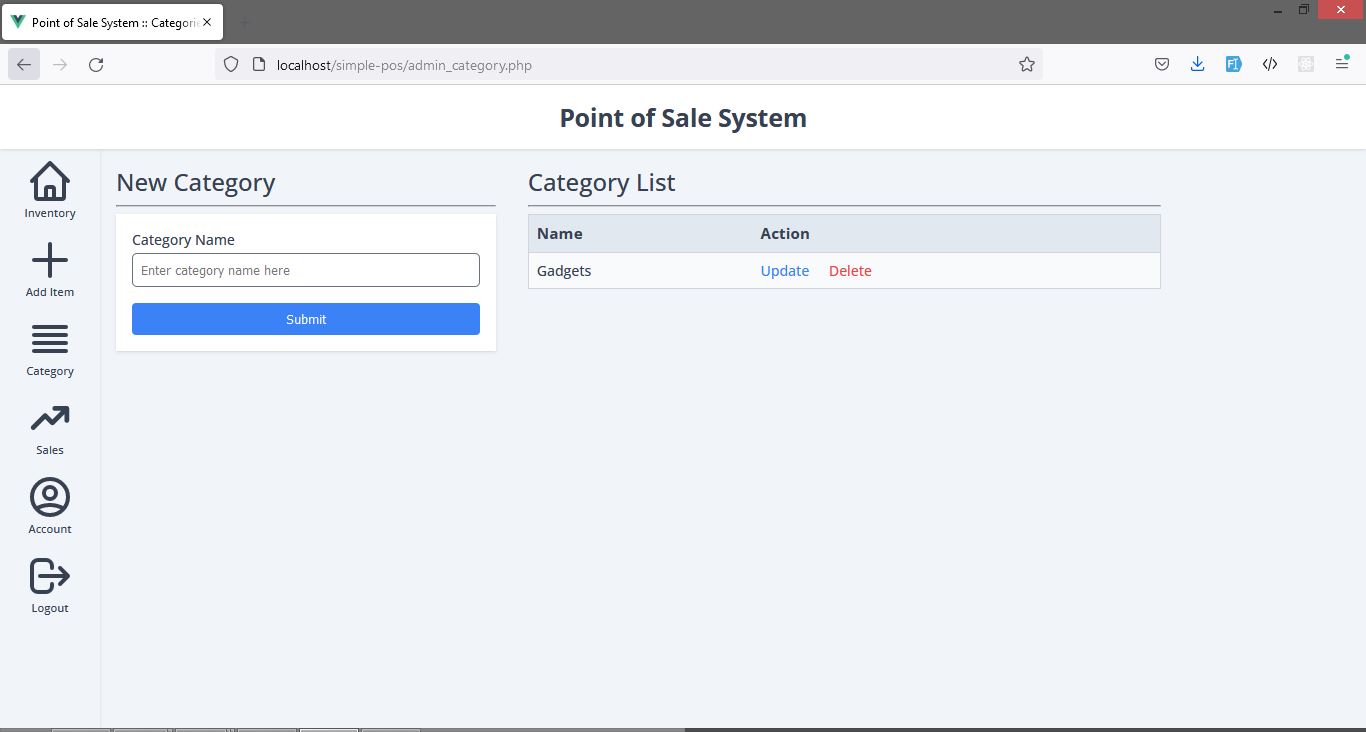Click the Category Name label
Image resolution: width=1366 pixels, height=732 pixels.
pos(183,240)
